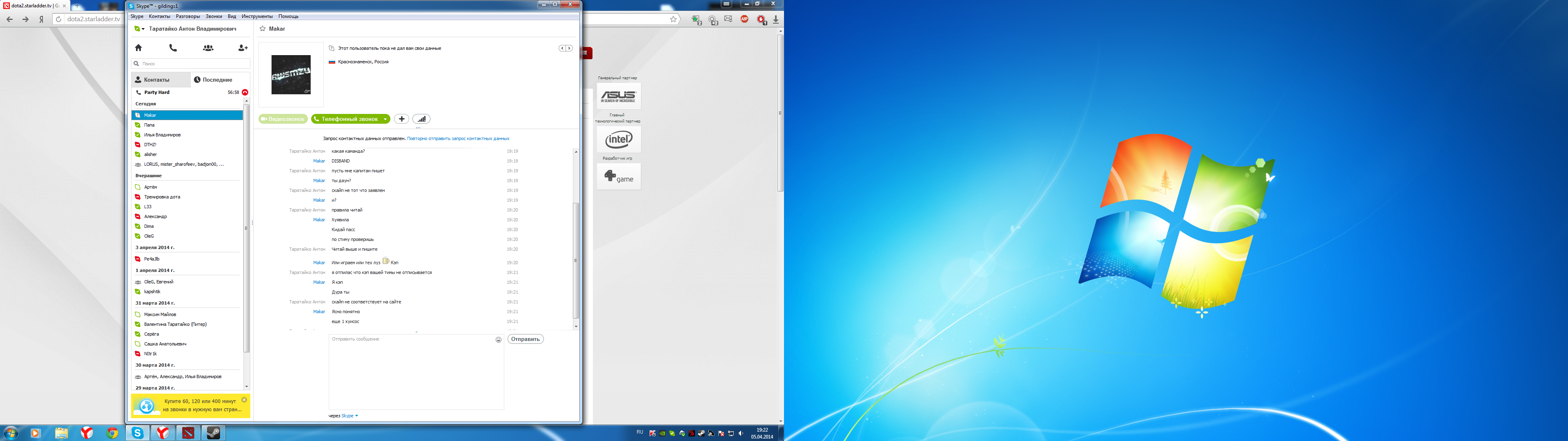The image size is (1568, 441).
Task: Open the Инструменты menu
Action: point(257,16)
